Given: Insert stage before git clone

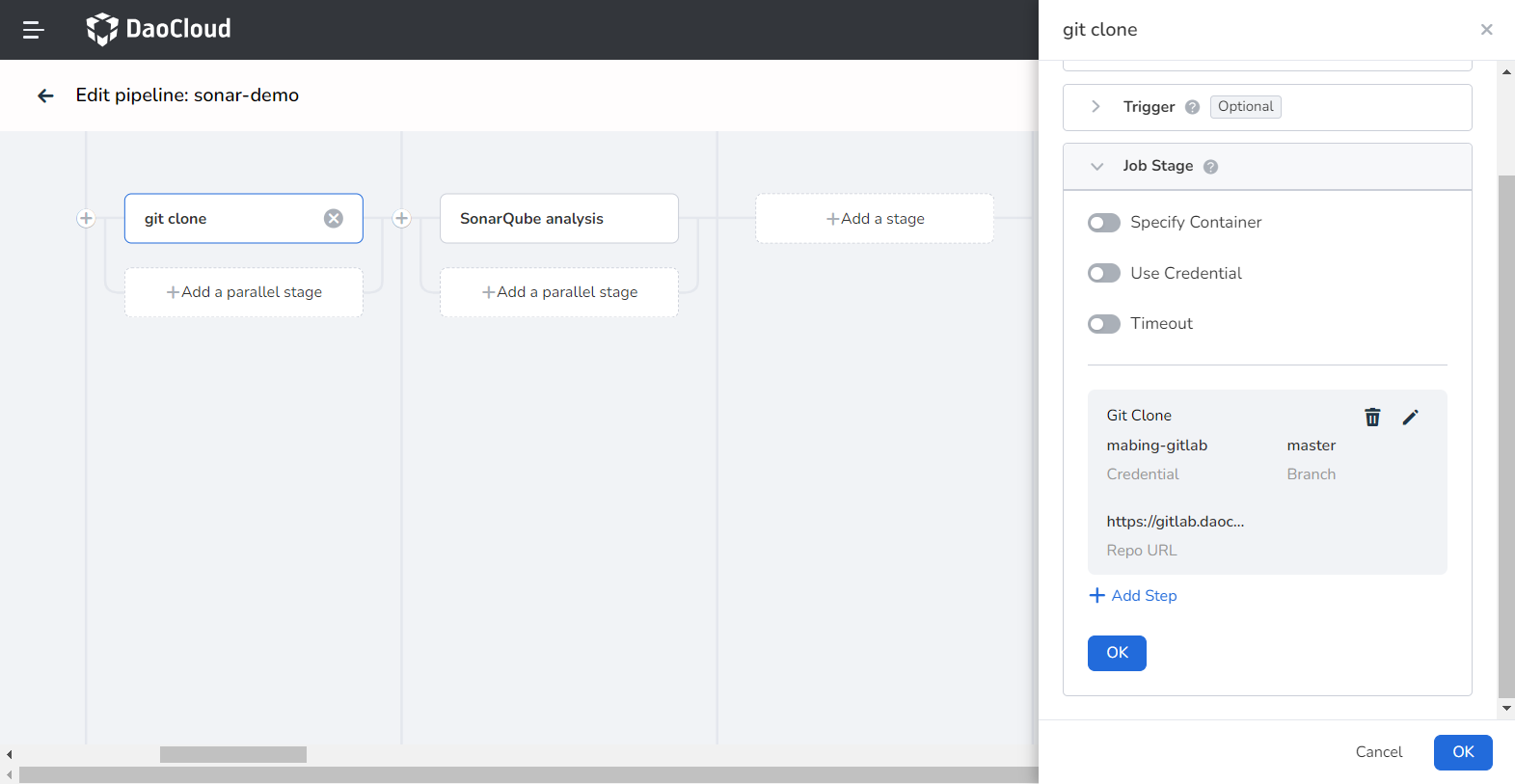Looking at the screenshot, I should point(86,219).
